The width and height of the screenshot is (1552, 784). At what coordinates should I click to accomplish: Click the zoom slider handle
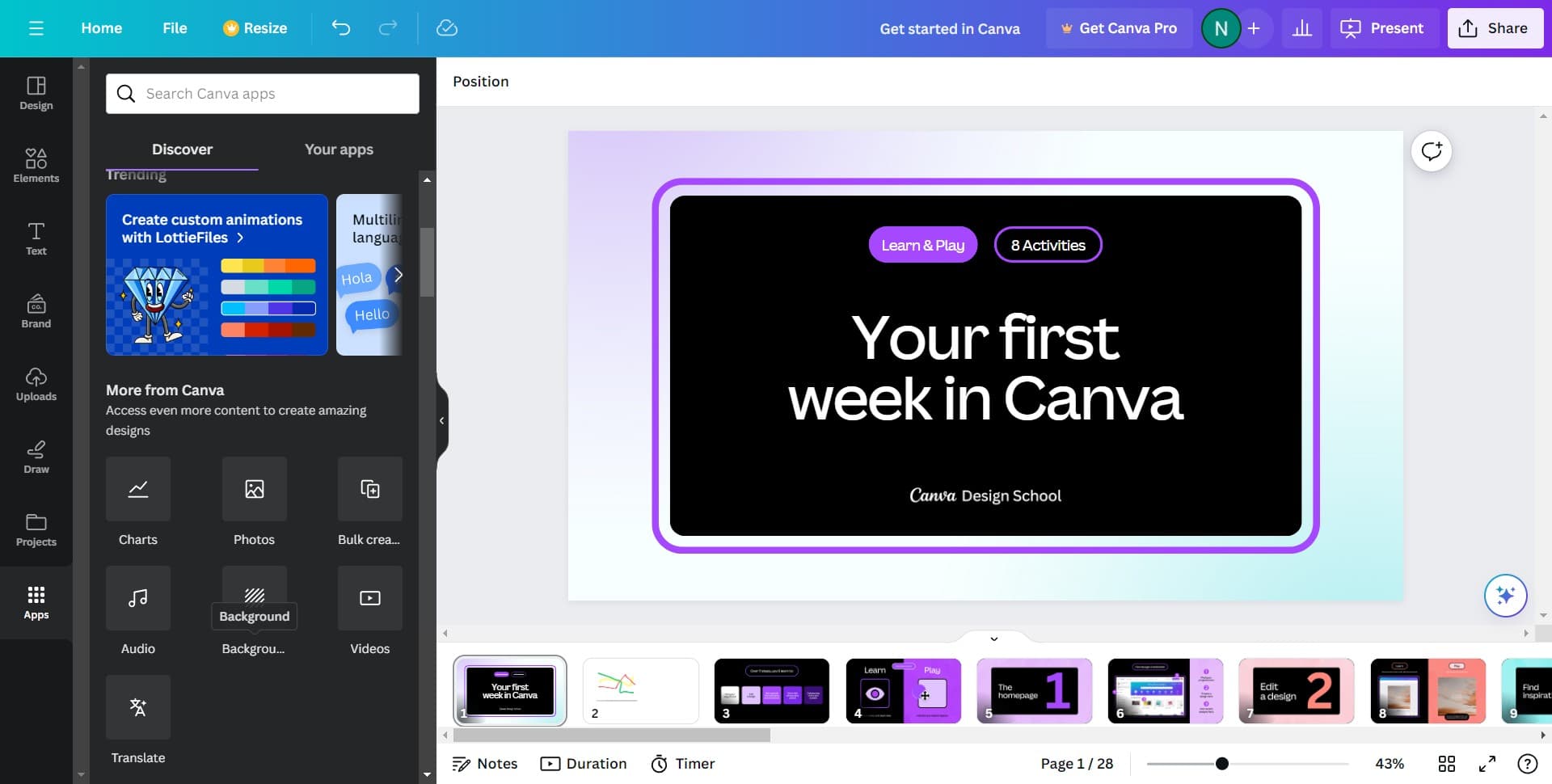(1222, 764)
